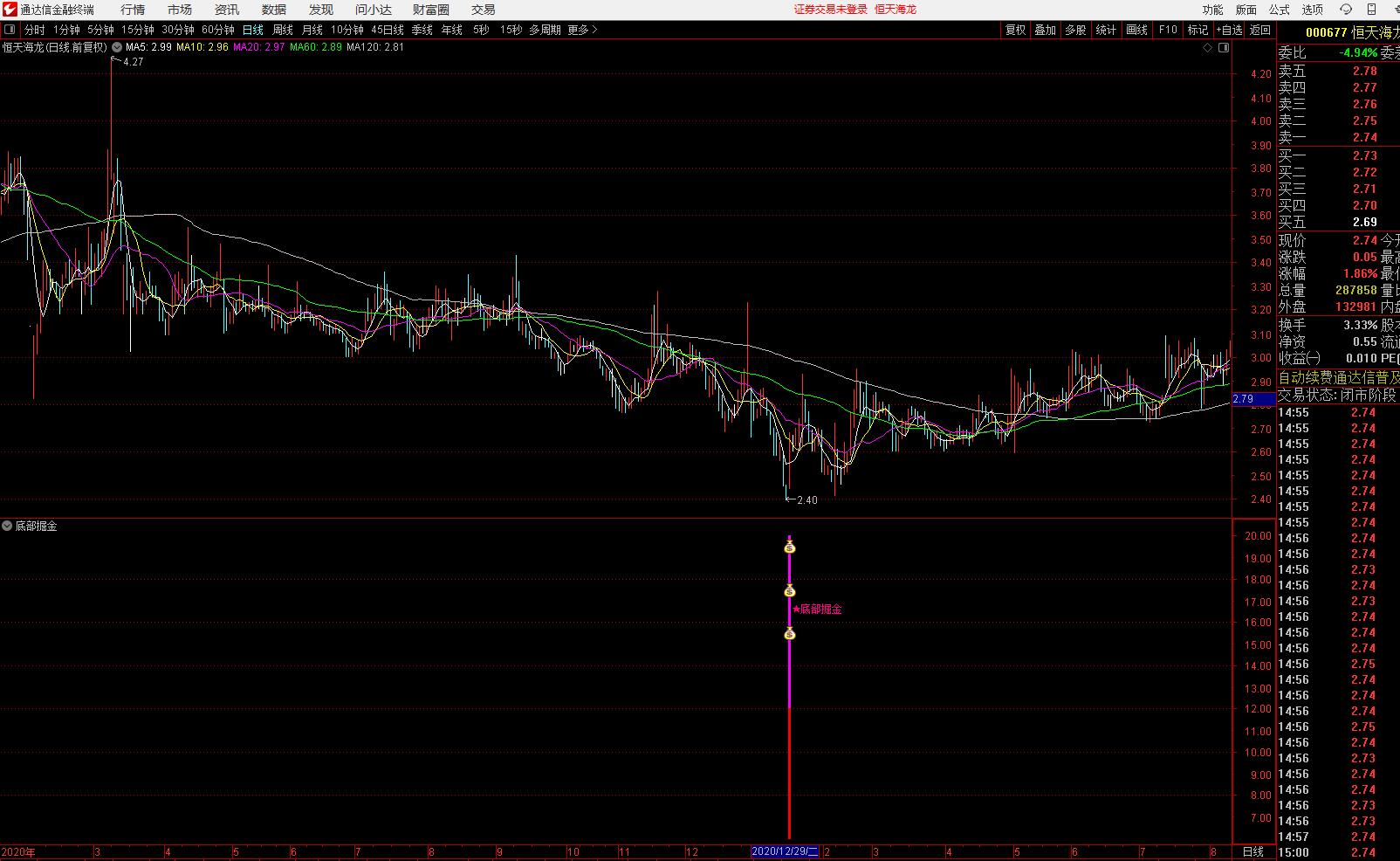Open F10 company info
This screenshot has height=861, width=1400.
pos(1168,30)
